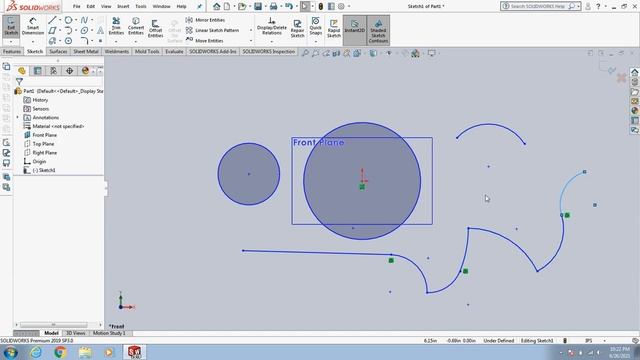Image resolution: width=640 pixels, height=360 pixels.
Task: Open the Edit menu
Action: point(91,6)
